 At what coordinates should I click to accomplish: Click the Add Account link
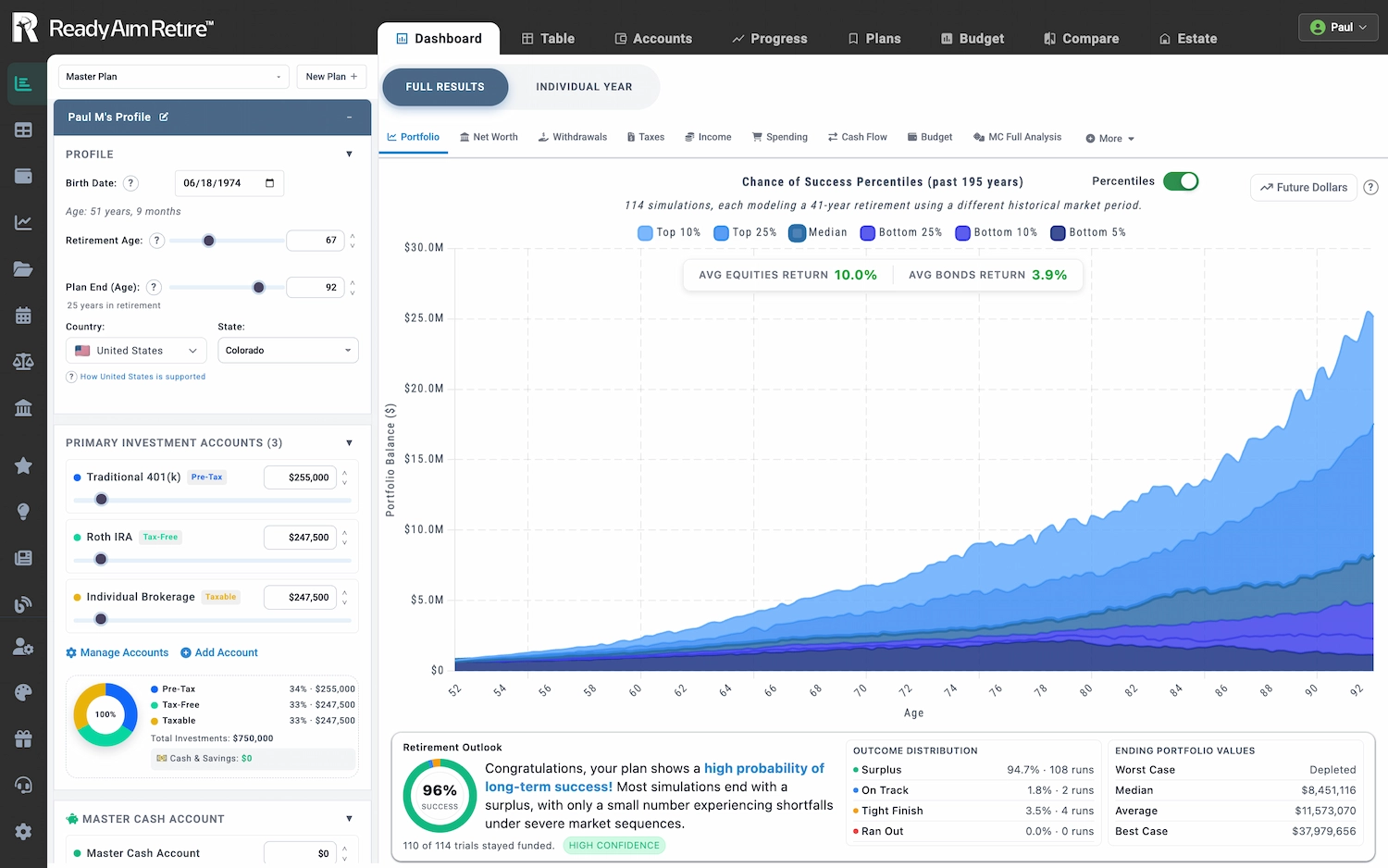pos(218,653)
